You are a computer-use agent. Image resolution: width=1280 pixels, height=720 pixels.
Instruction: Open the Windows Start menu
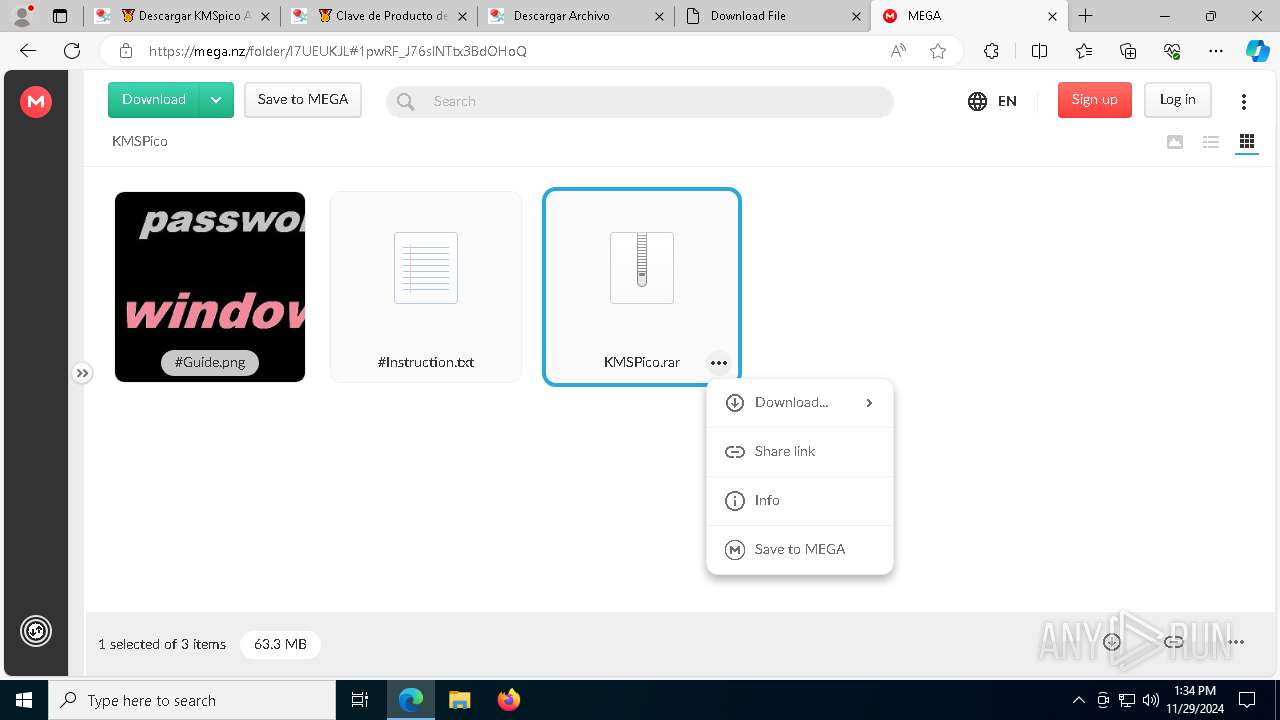pyautogui.click(x=24, y=700)
